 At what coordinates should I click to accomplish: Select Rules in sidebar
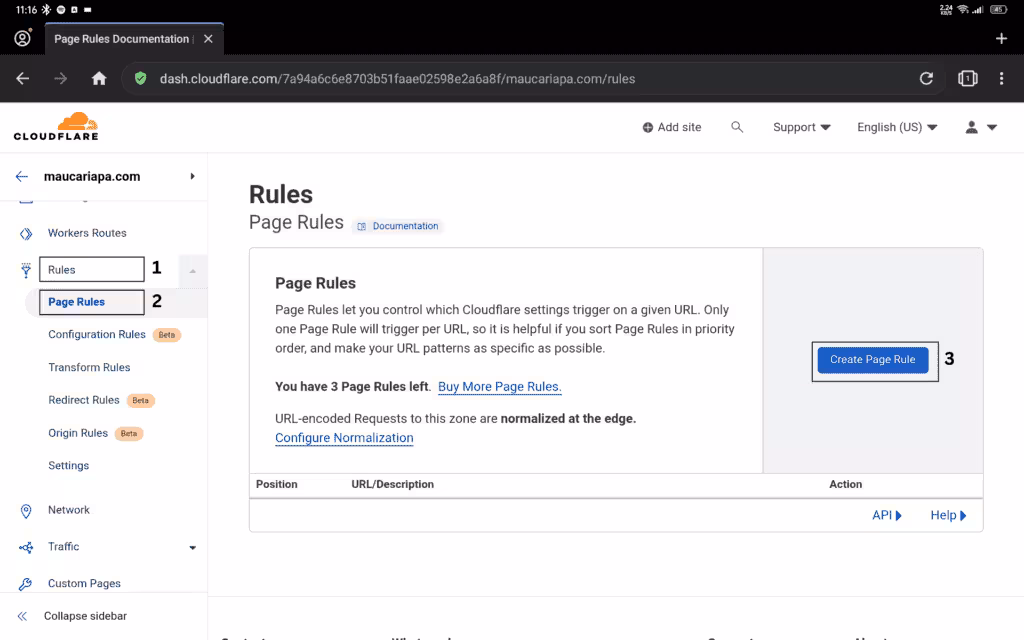pyautogui.click(x=61, y=270)
